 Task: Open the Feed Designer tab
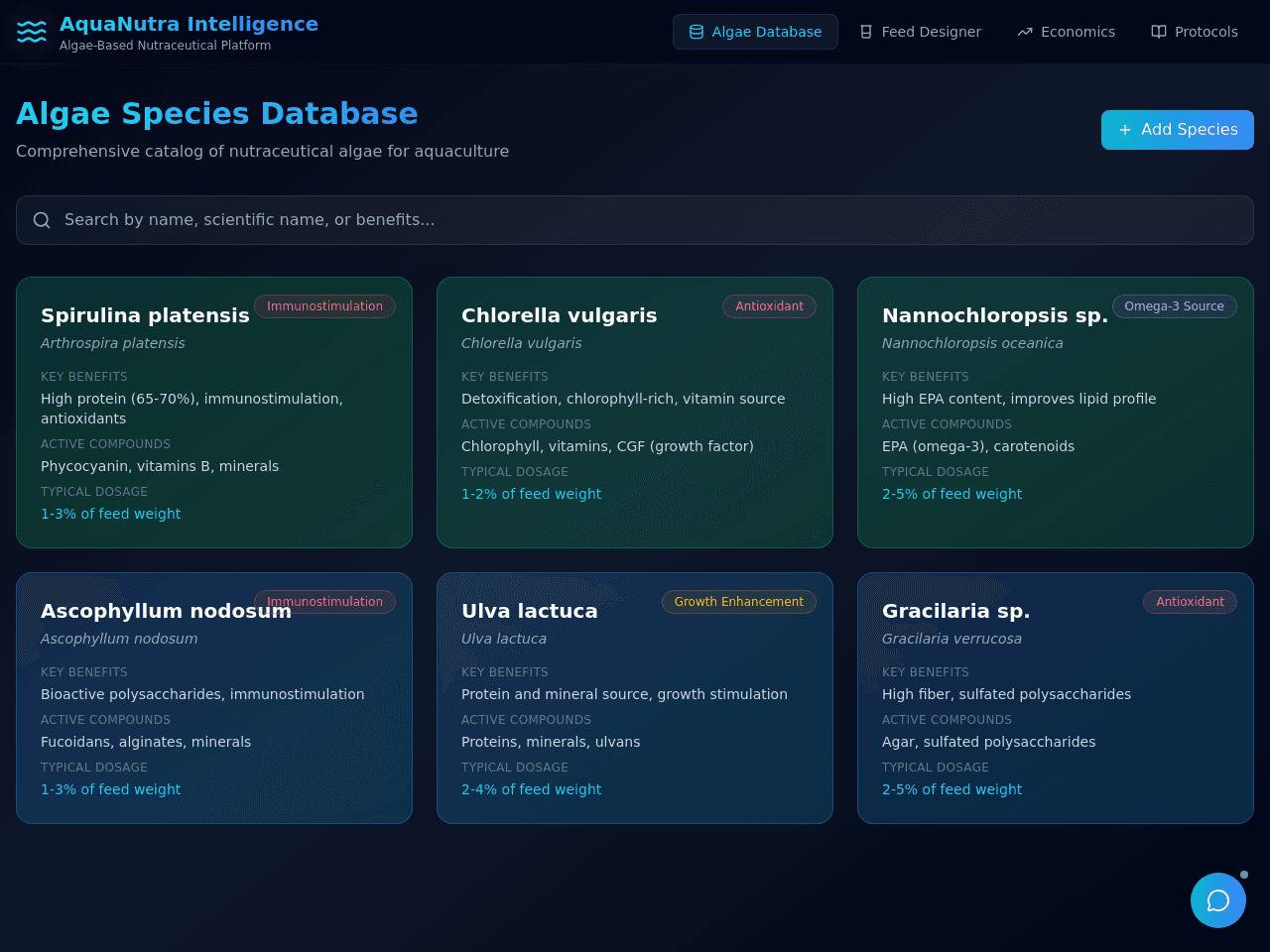pos(920,32)
